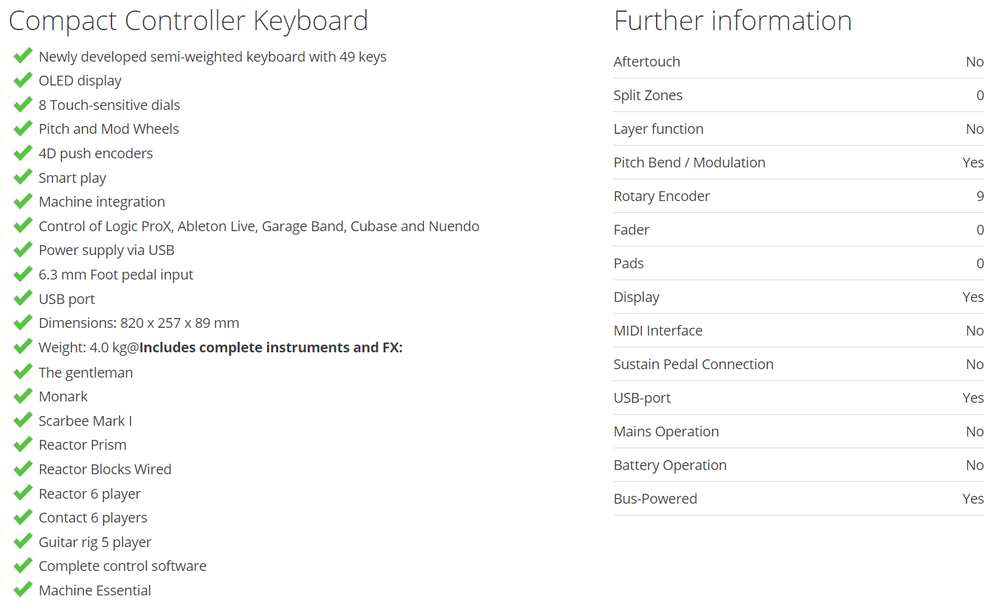The image size is (1000, 615).
Task: Click the MIDI Interface label
Action: tap(658, 330)
